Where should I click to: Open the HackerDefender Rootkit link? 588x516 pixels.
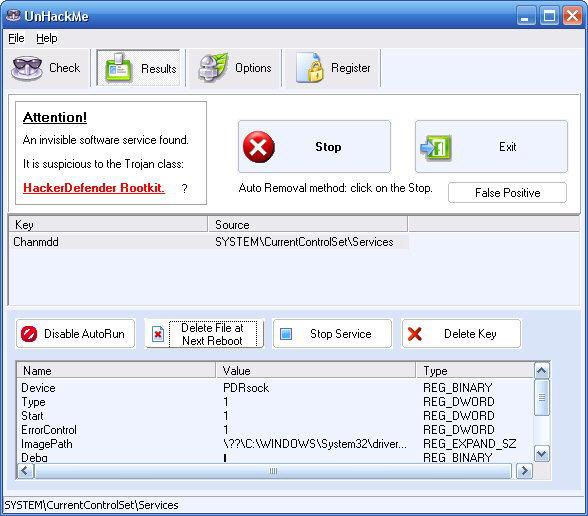pos(94,188)
